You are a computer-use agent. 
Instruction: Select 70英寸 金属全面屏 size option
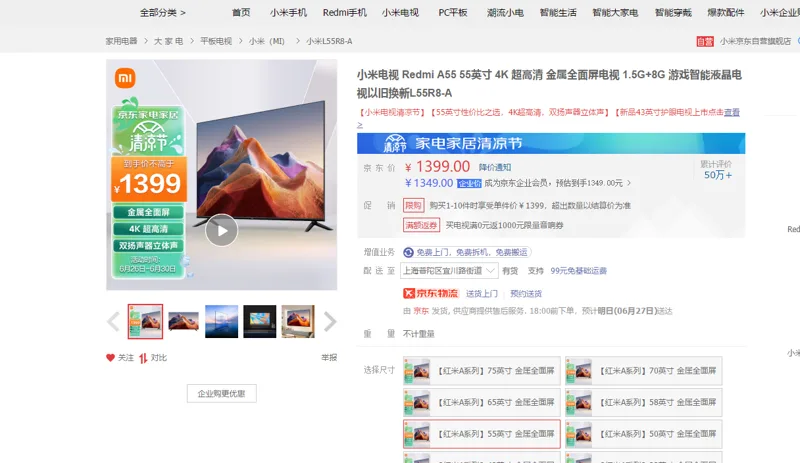(x=644, y=371)
